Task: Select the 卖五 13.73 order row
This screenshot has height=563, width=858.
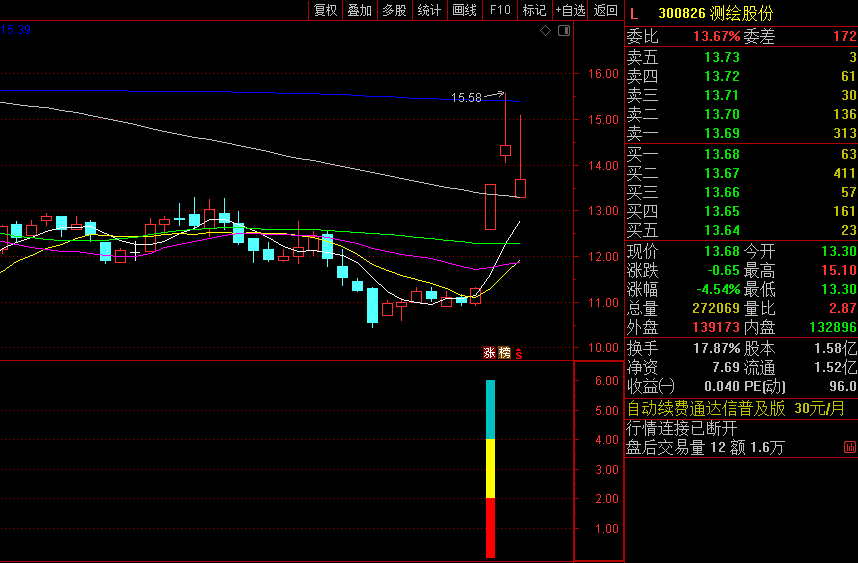Action: tap(741, 57)
